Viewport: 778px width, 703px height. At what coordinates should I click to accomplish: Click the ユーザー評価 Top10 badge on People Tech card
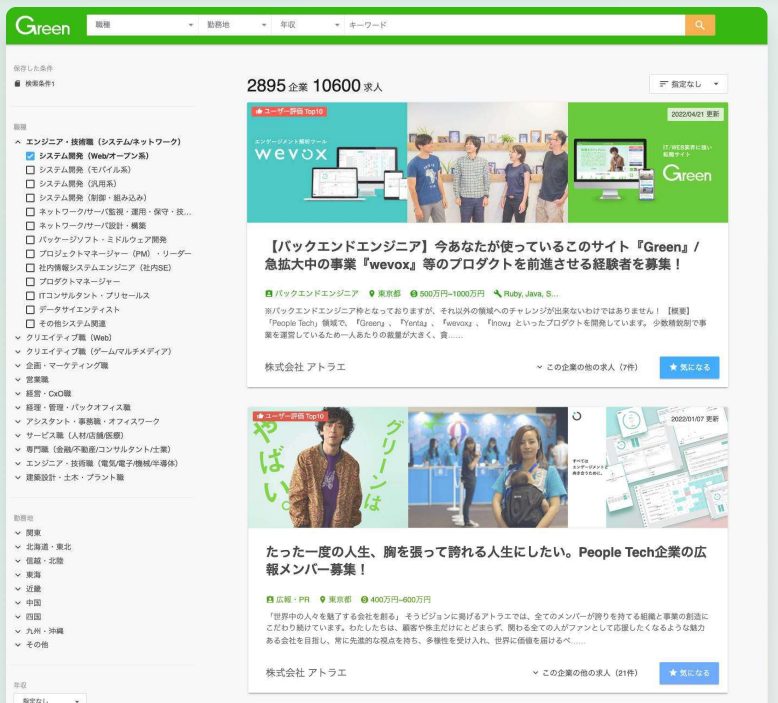290,416
